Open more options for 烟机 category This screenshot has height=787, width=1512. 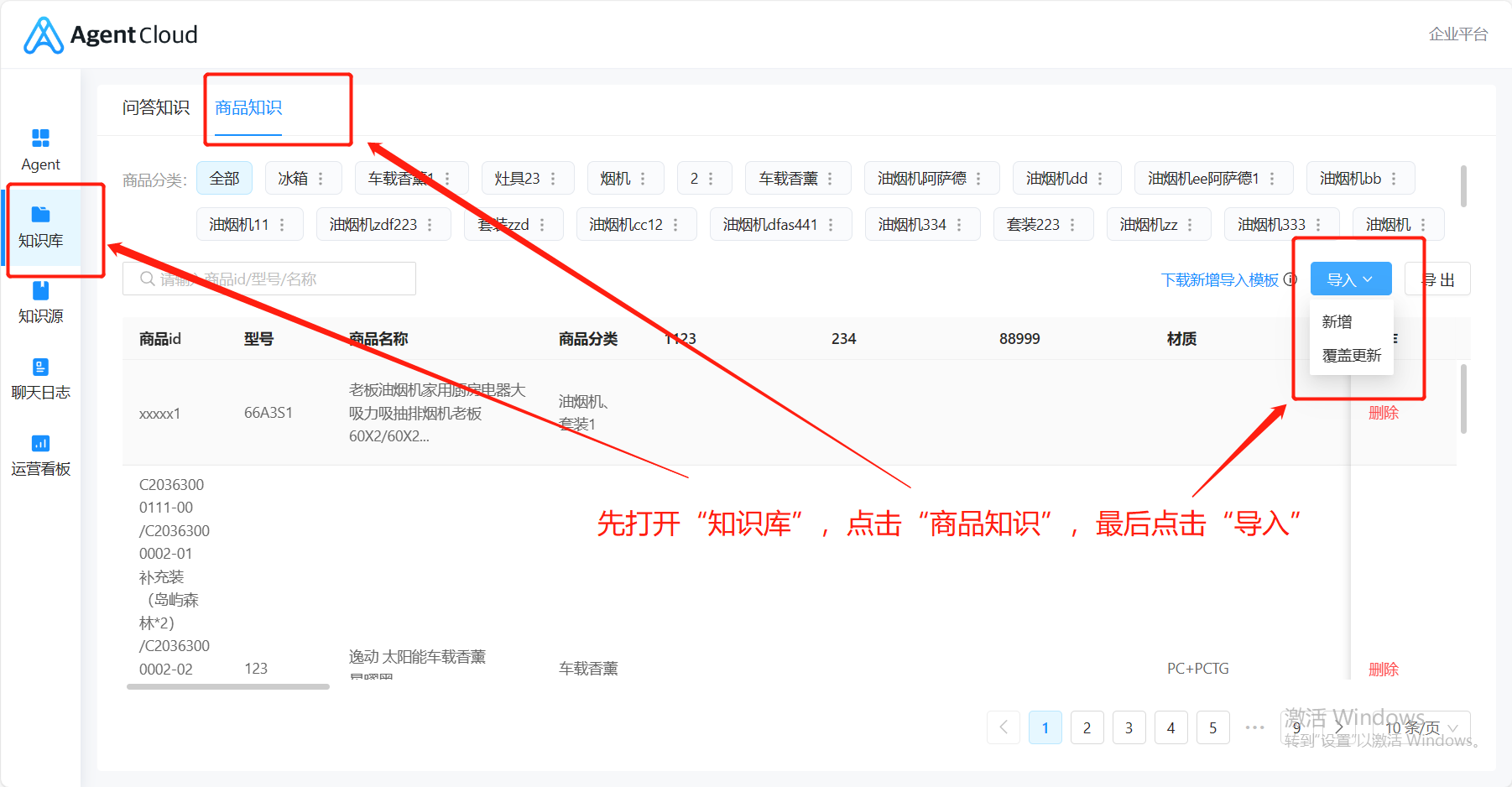coord(643,179)
